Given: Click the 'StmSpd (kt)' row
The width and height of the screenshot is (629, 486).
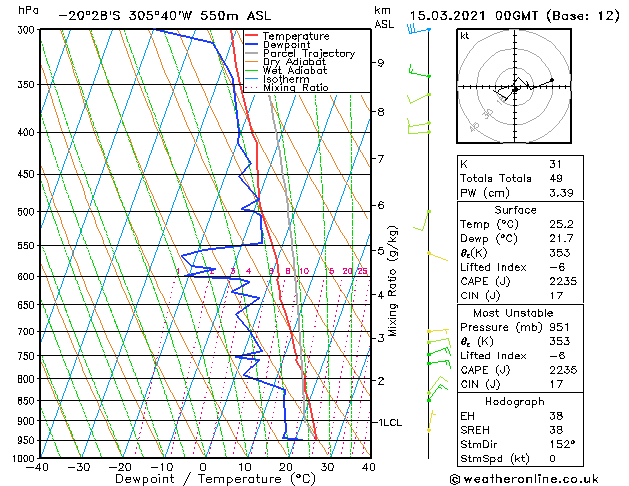Looking at the screenshot, I should click(520, 459).
